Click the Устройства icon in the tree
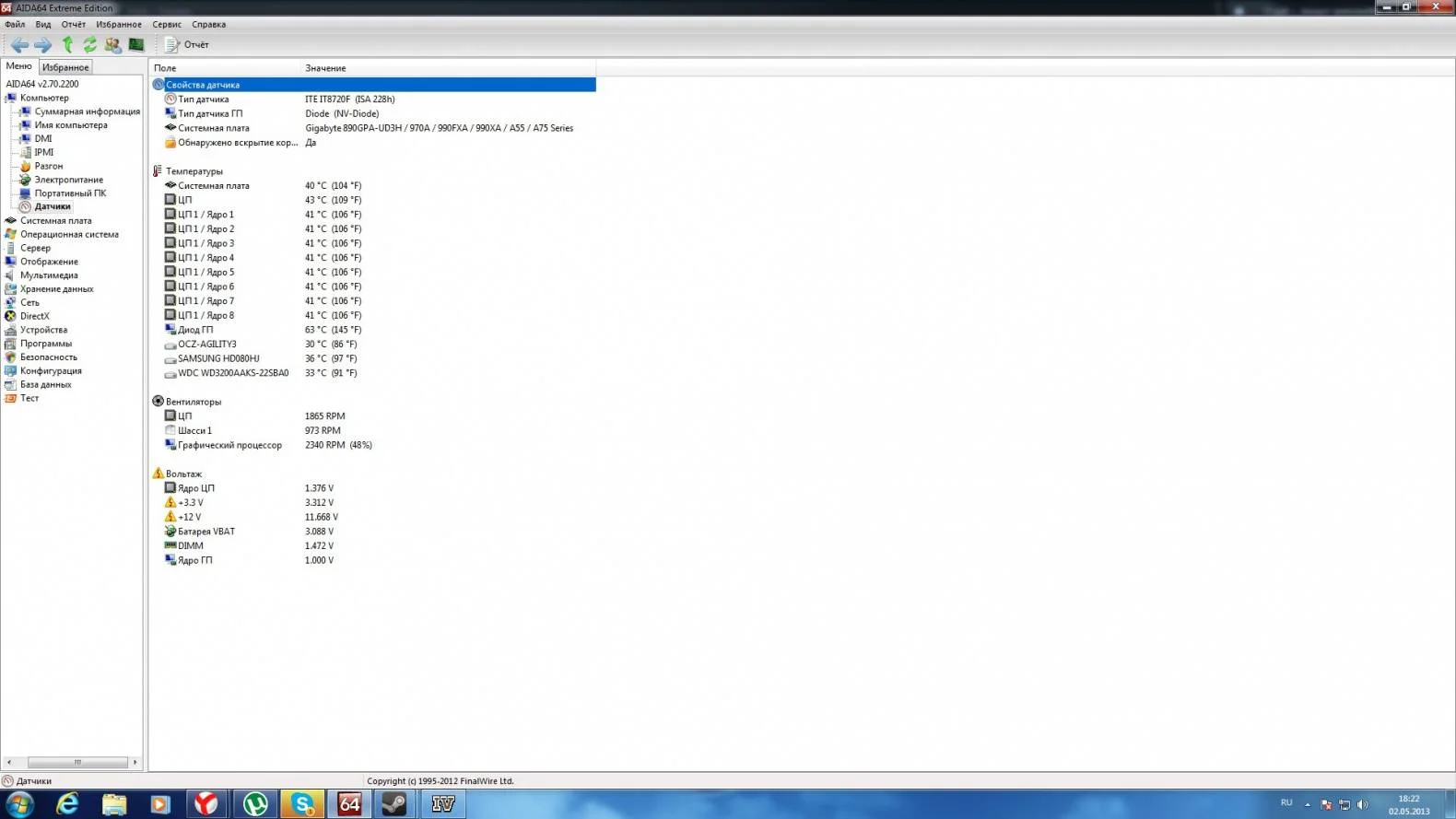 pyautogui.click(x=11, y=330)
